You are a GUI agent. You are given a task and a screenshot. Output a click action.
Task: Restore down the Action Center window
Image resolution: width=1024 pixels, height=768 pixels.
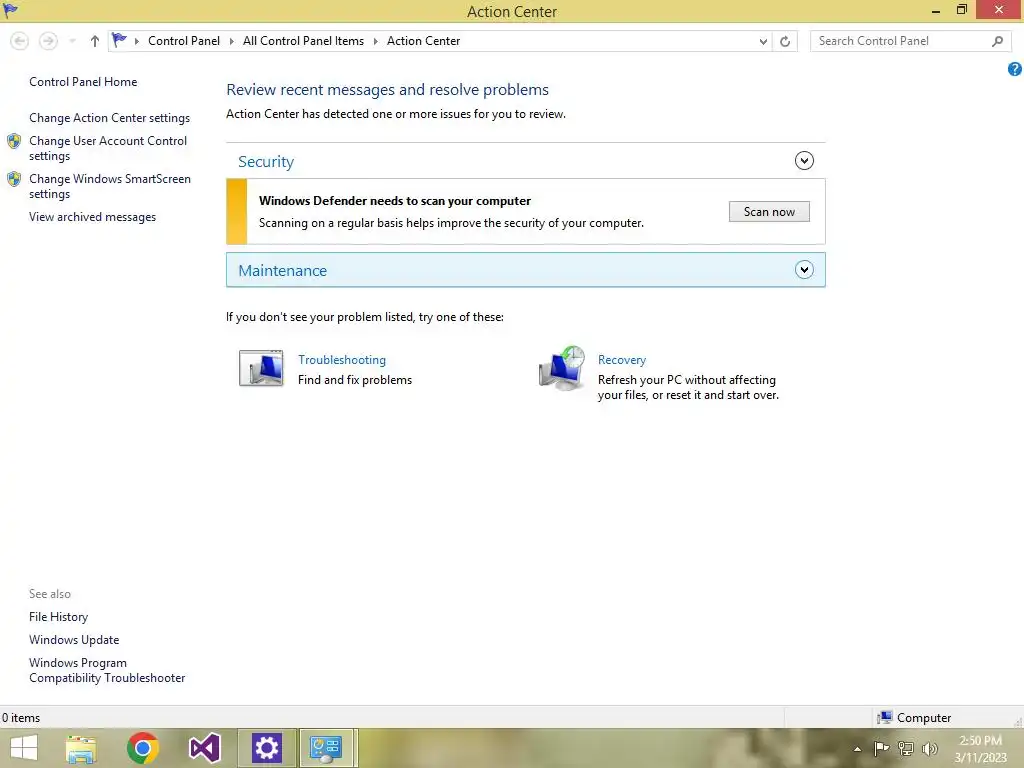point(961,10)
